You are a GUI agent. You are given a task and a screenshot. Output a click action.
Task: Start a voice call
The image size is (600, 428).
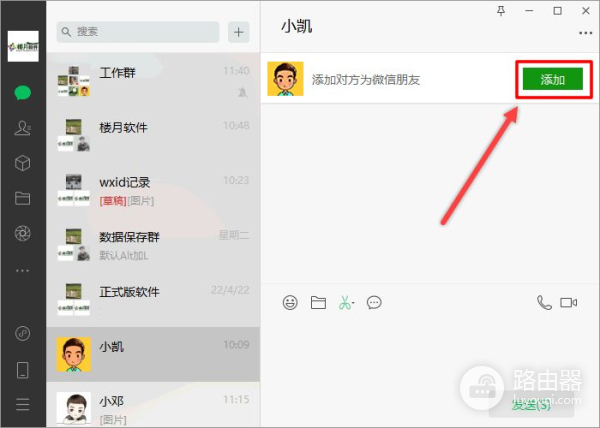[x=544, y=303]
